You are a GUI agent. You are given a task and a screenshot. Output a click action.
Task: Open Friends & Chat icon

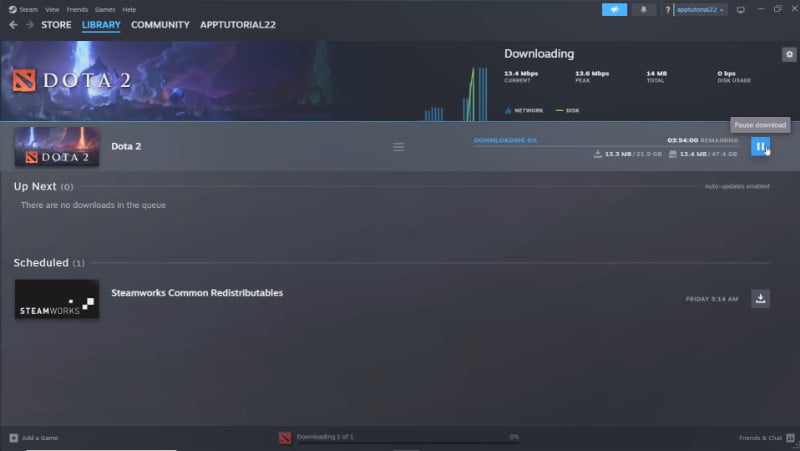790,438
